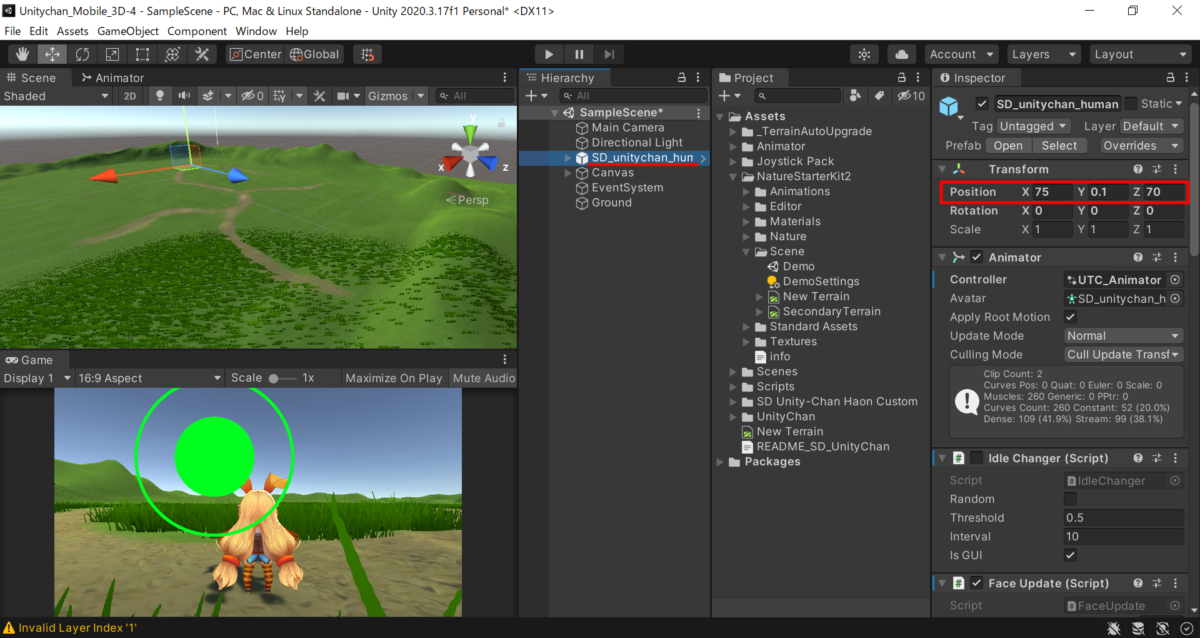Open the Update Mode Normal dropdown

1124,336
